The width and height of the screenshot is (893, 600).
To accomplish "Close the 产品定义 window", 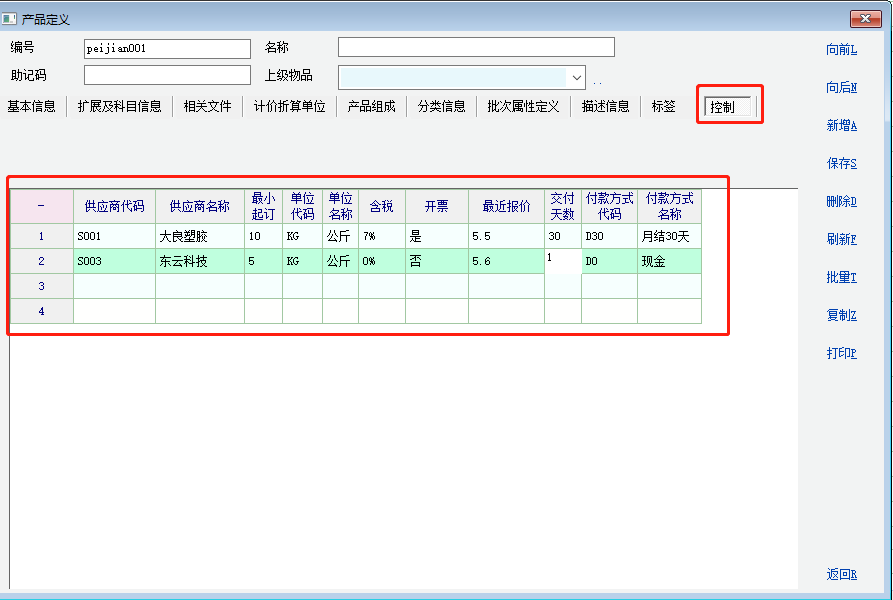I will point(865,19).
